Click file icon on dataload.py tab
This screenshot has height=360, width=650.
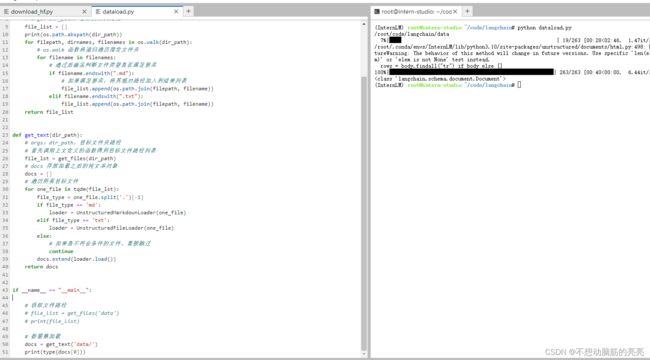click(98, 12)
